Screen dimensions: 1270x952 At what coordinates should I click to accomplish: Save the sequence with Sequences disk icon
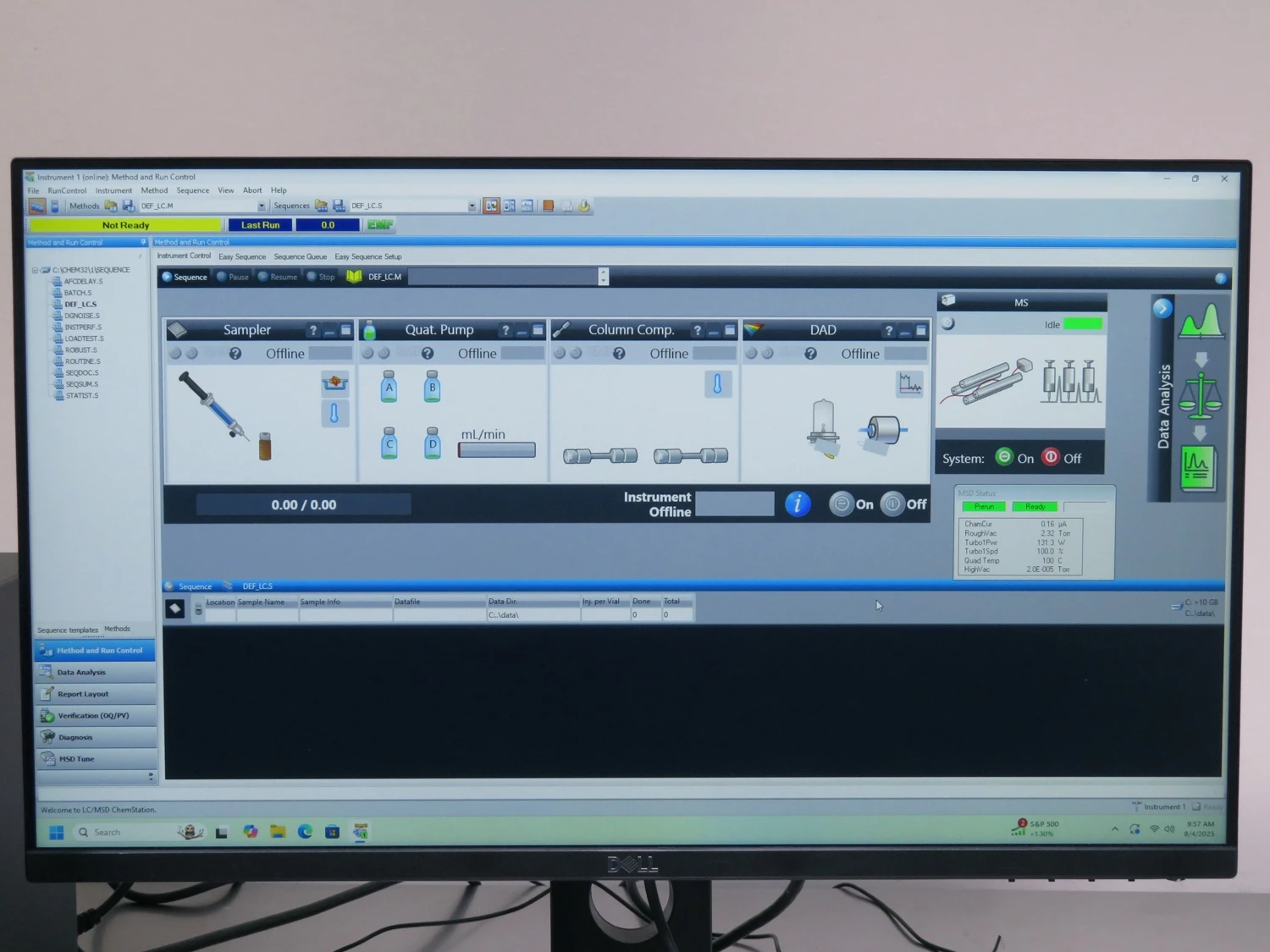tap(339, 206)
